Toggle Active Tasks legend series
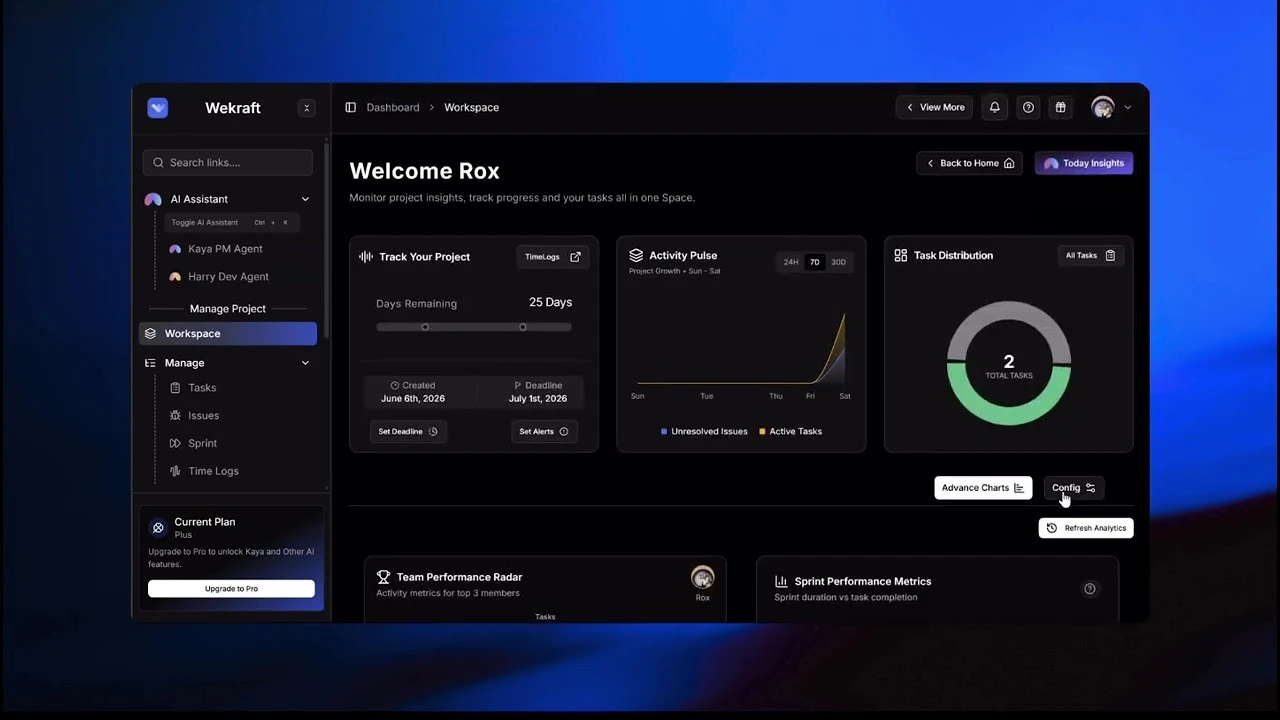 click(790, 432)
